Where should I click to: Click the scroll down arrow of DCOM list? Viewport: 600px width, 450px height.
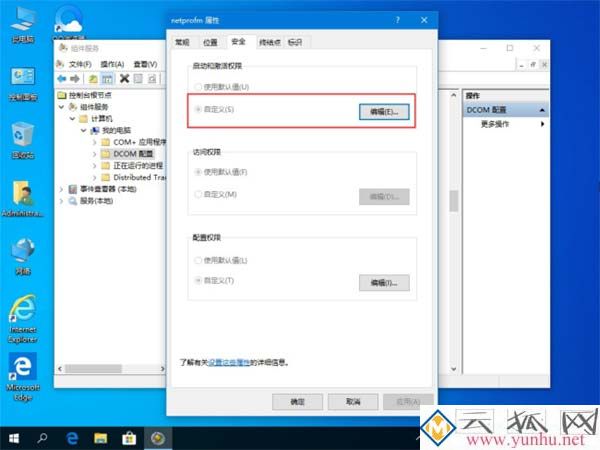tap(453, 369)
